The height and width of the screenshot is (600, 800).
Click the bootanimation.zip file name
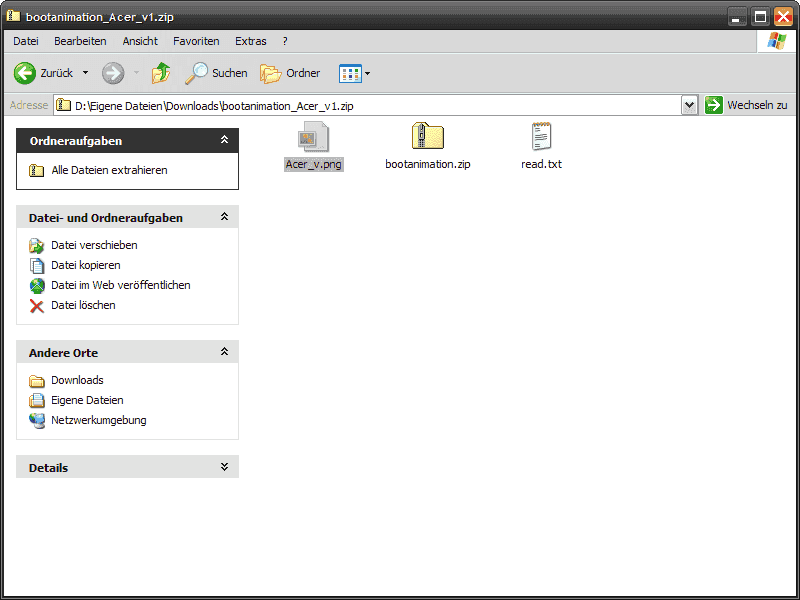pyautogui.click(x=428, y=164)
